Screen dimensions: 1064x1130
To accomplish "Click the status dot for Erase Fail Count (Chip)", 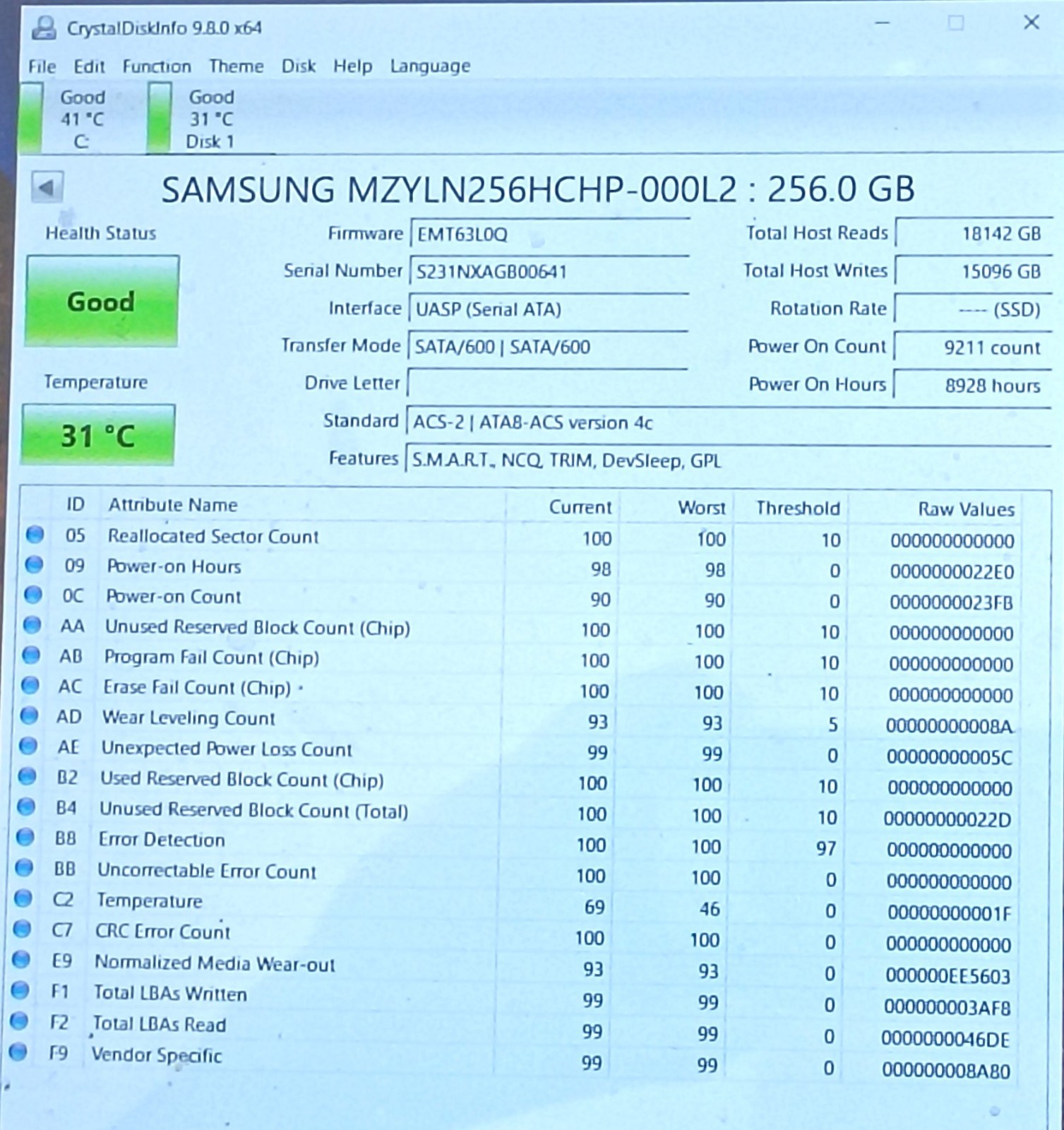I will click(30, 685).
